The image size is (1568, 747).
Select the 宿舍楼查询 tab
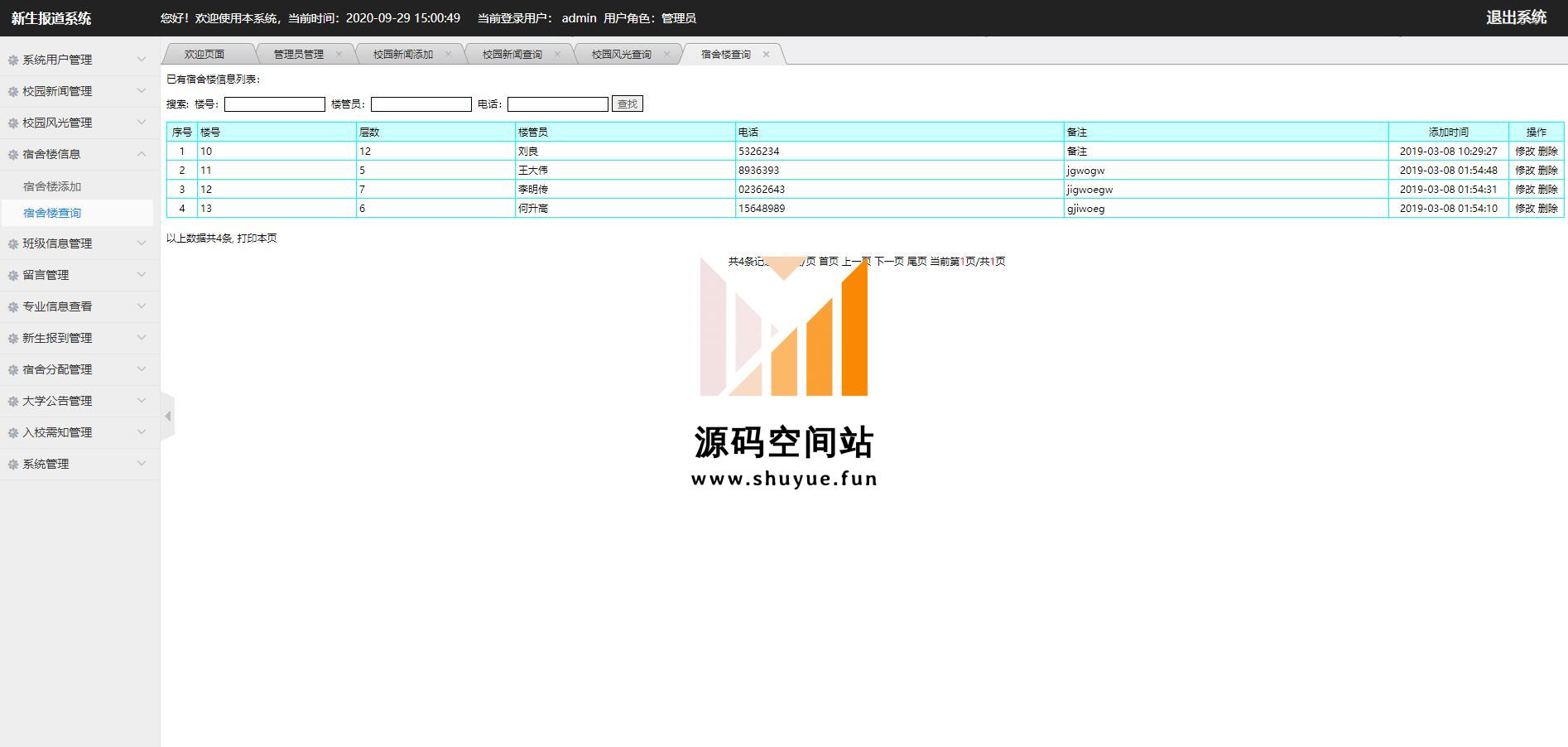(726, 54)
